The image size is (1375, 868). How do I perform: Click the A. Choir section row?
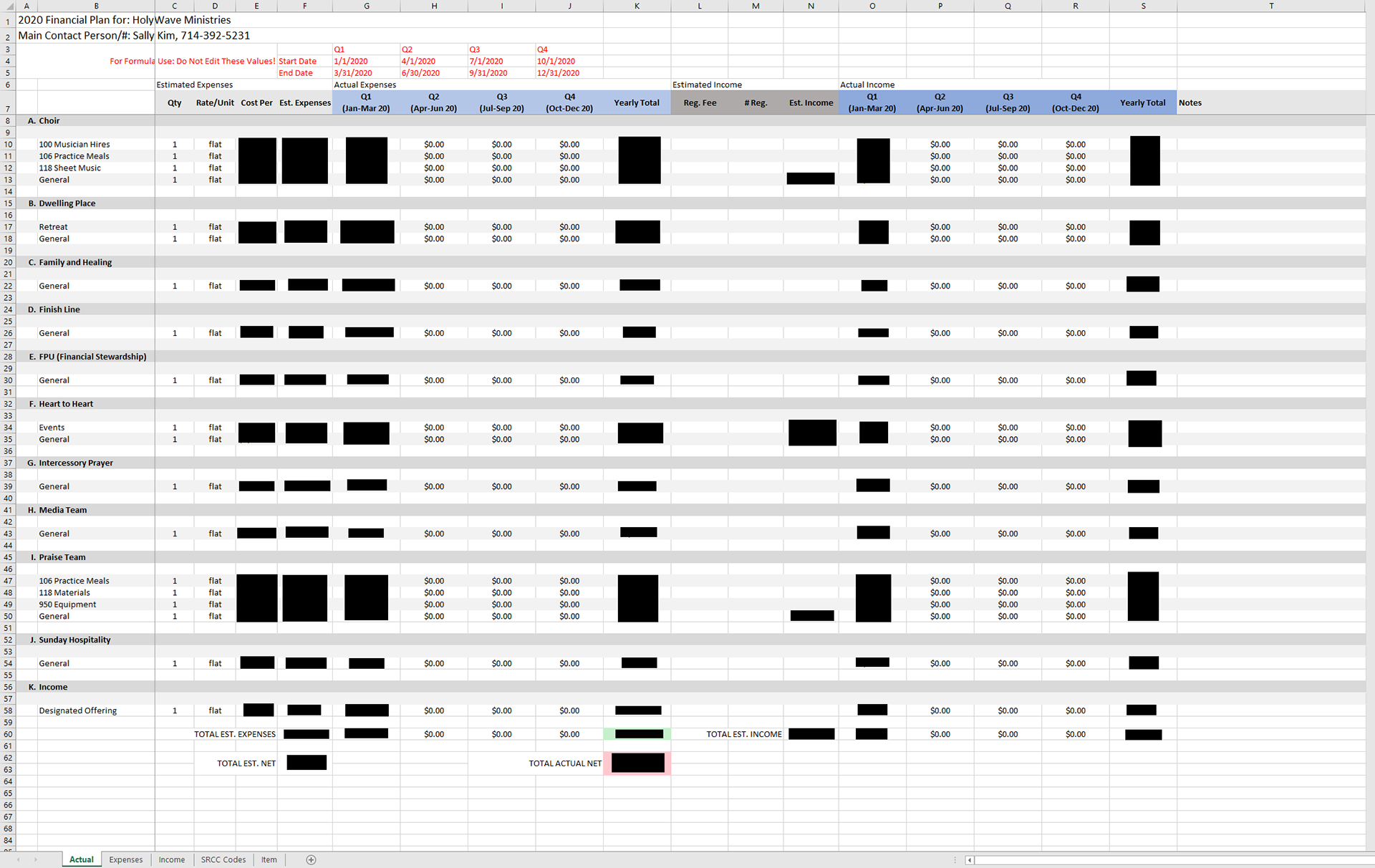pyautogui.click(x=44, y=120)
